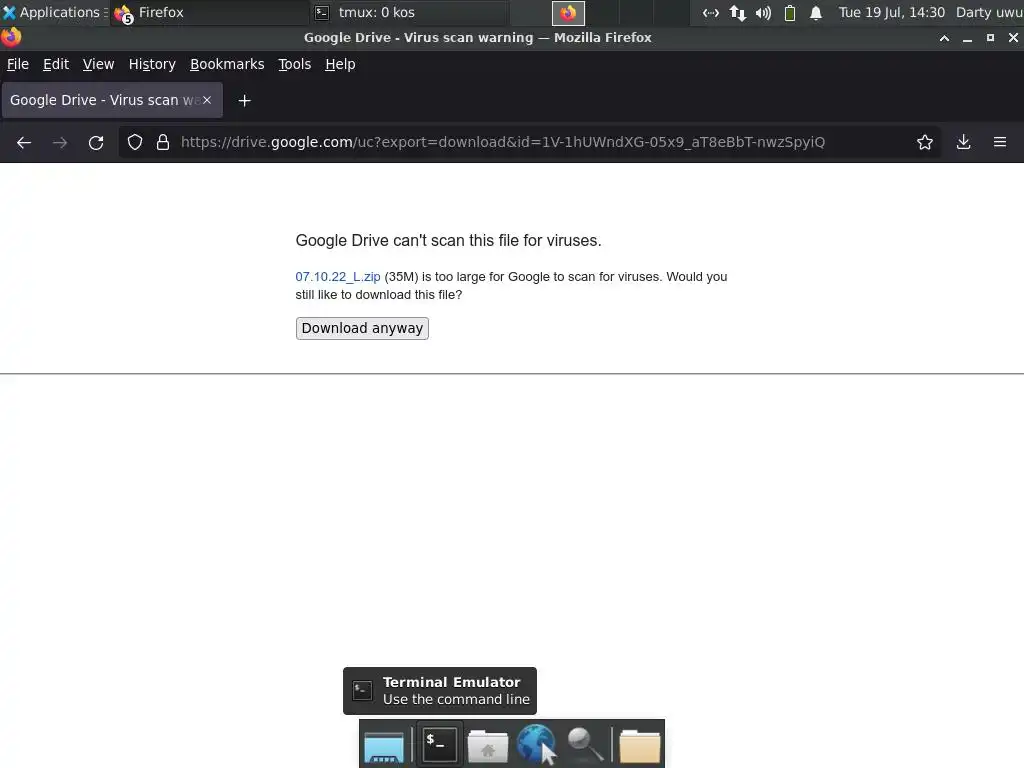Click Show Desktop icon in dock

coord(384,746)
